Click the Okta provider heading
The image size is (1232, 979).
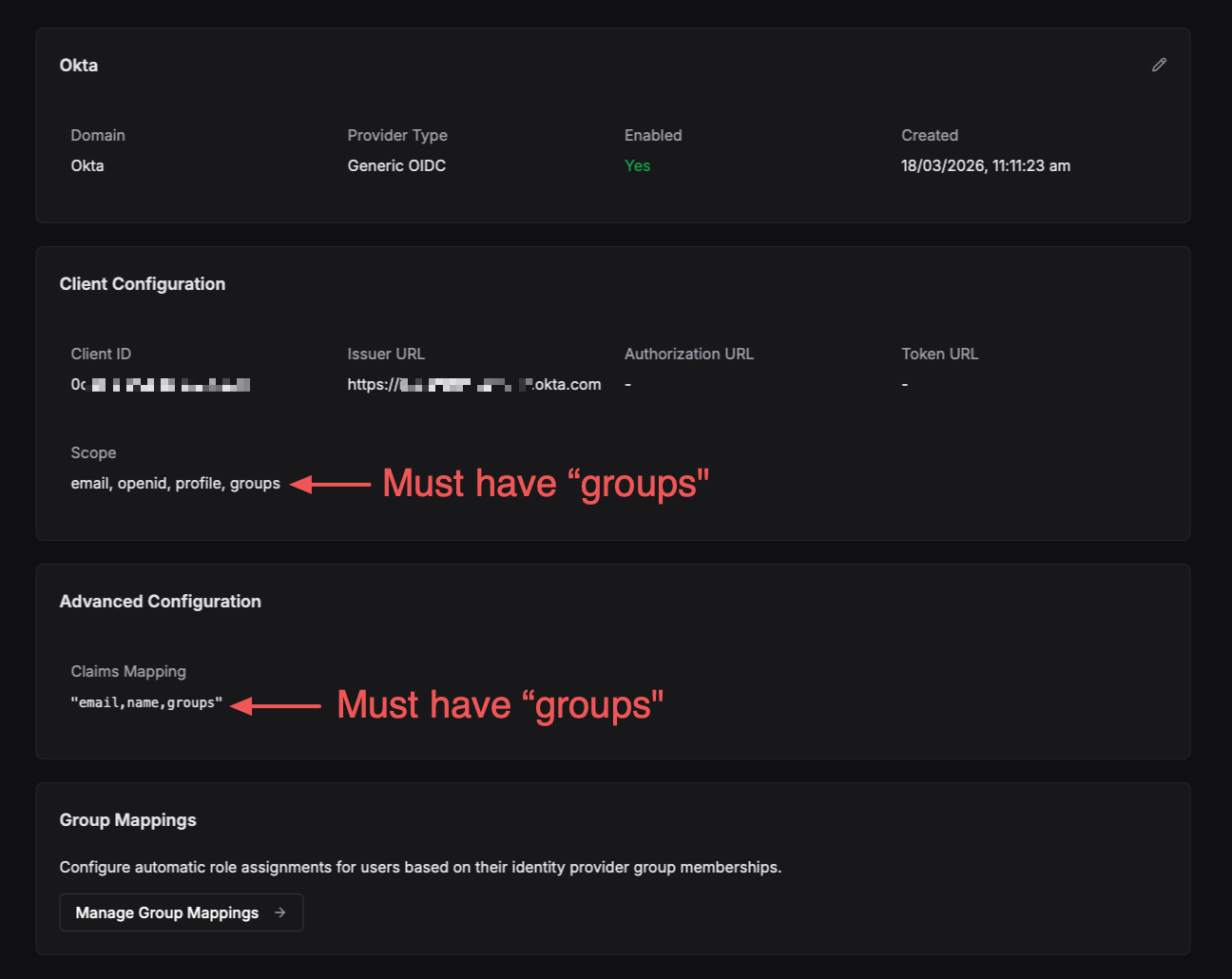79,65
